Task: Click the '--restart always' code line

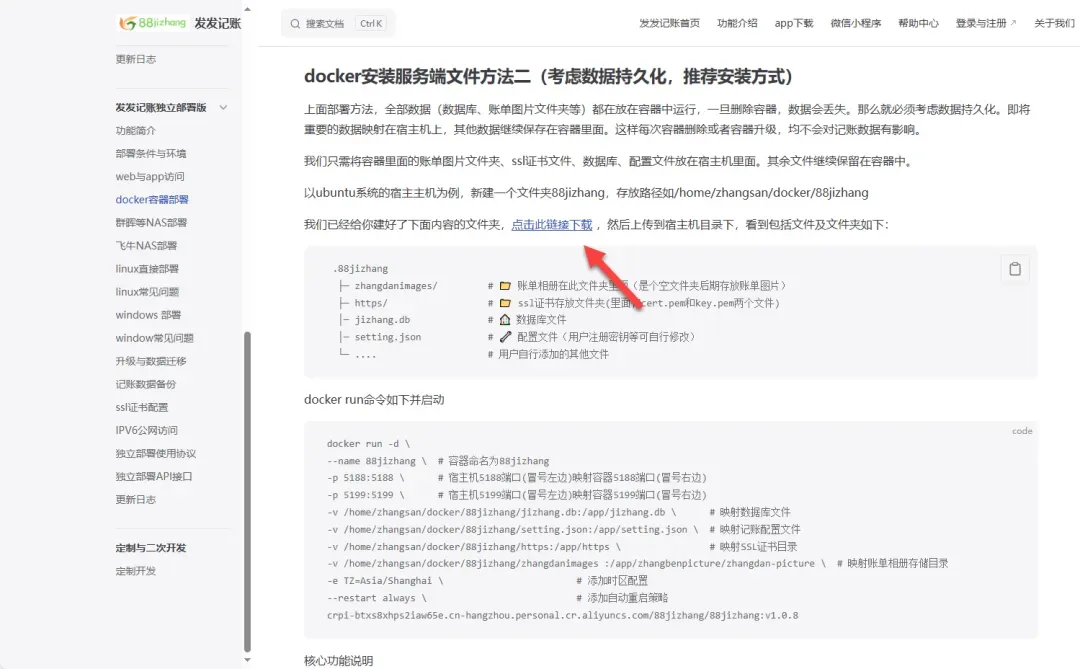Action: pos(497,598)
